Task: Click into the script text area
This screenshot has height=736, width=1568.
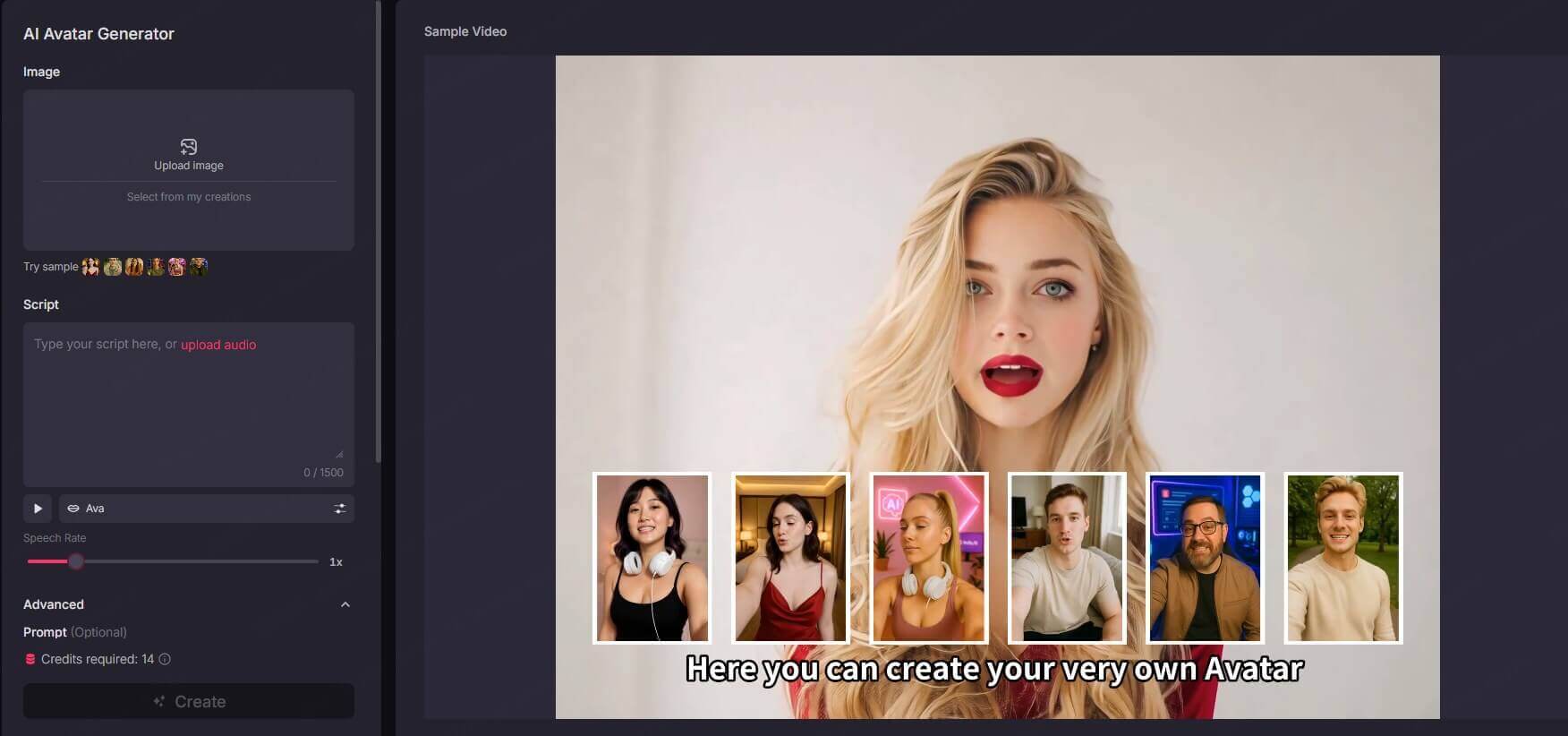Action: [x=189, y=404]
